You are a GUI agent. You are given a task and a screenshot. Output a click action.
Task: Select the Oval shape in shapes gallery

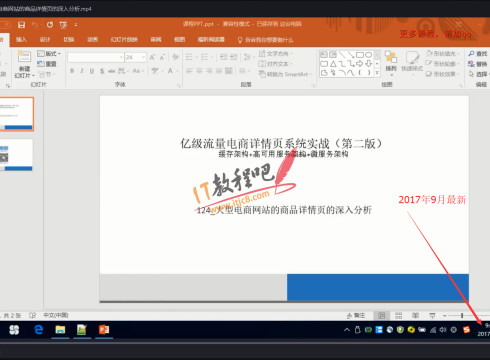coord(368,54)
